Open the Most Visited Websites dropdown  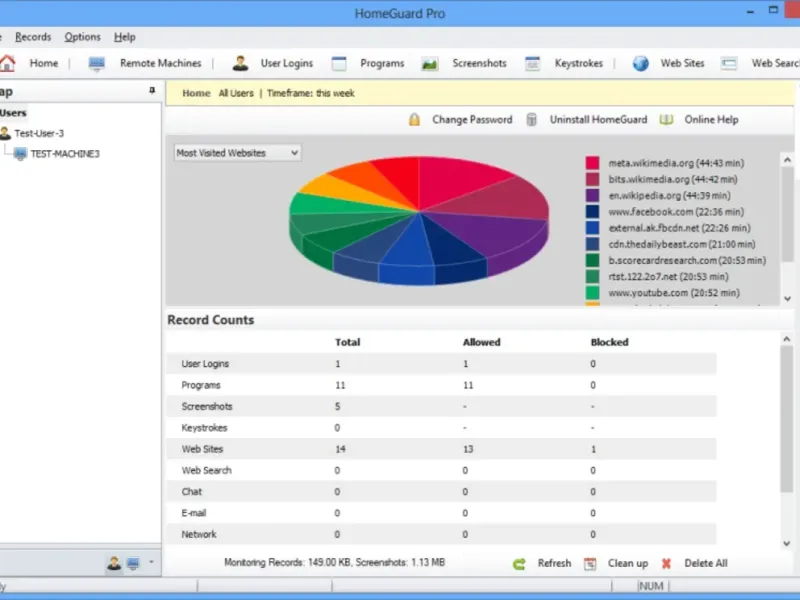[237, 153]
